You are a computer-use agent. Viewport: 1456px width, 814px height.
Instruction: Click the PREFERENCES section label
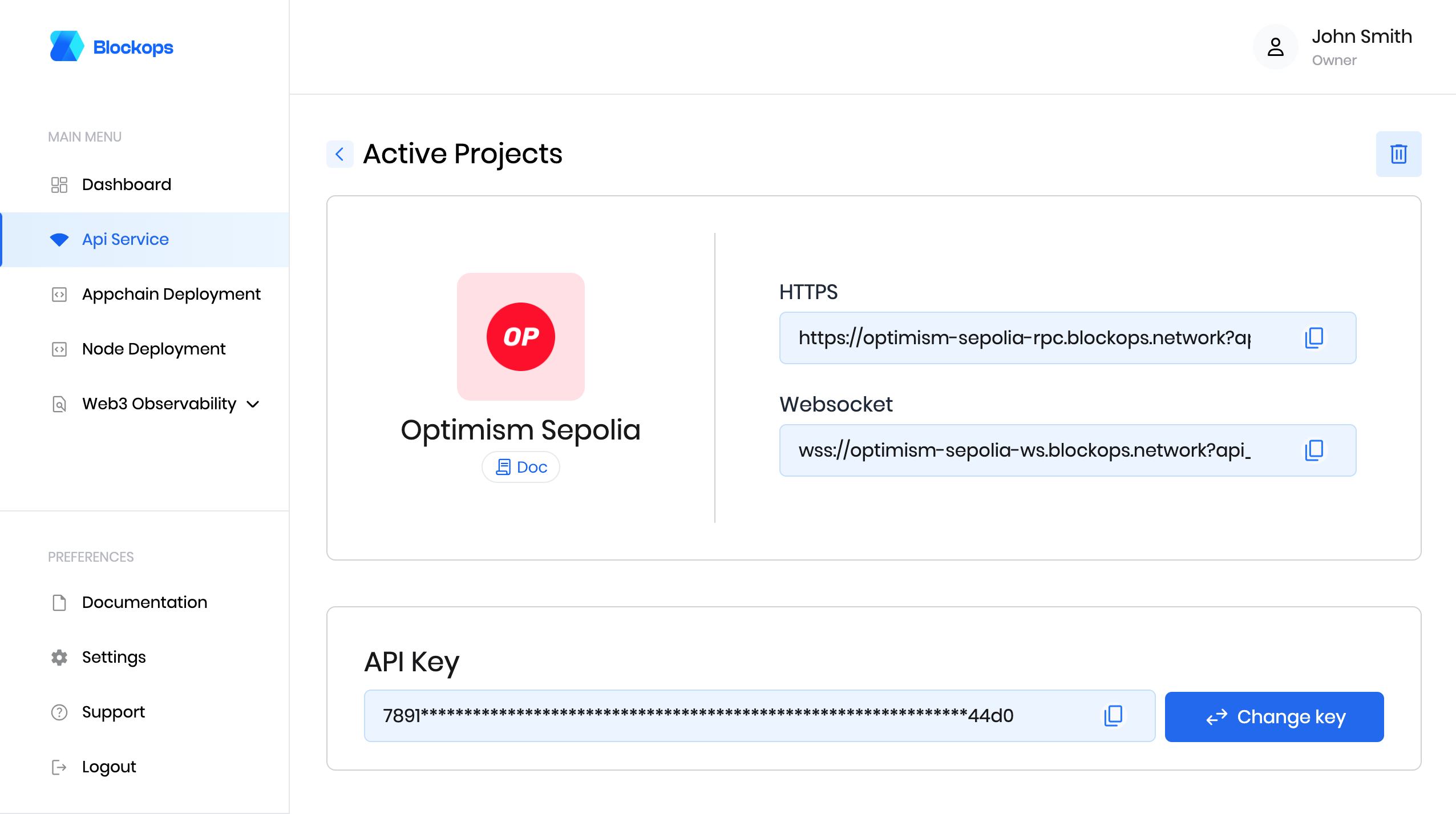(91, 557)
